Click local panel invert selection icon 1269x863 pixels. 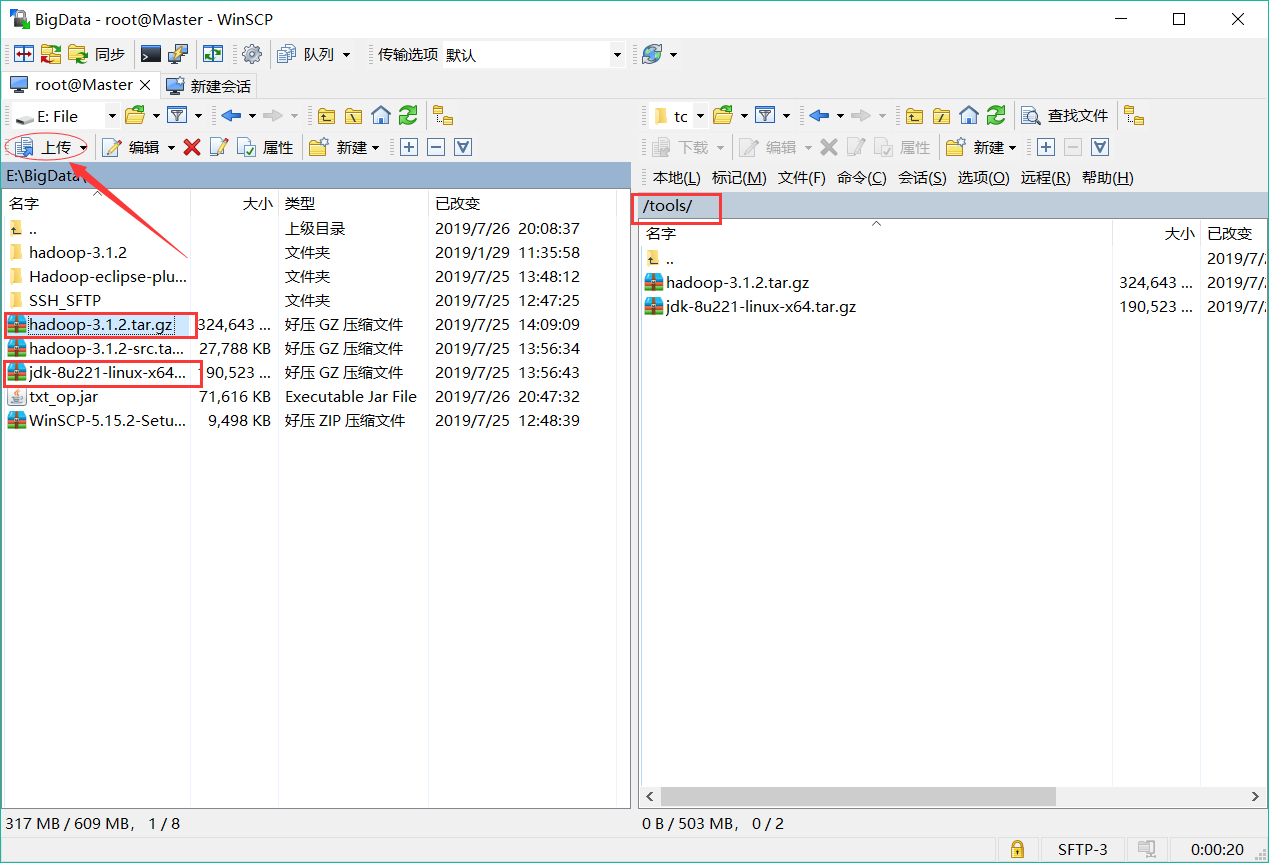click(462, 147)
